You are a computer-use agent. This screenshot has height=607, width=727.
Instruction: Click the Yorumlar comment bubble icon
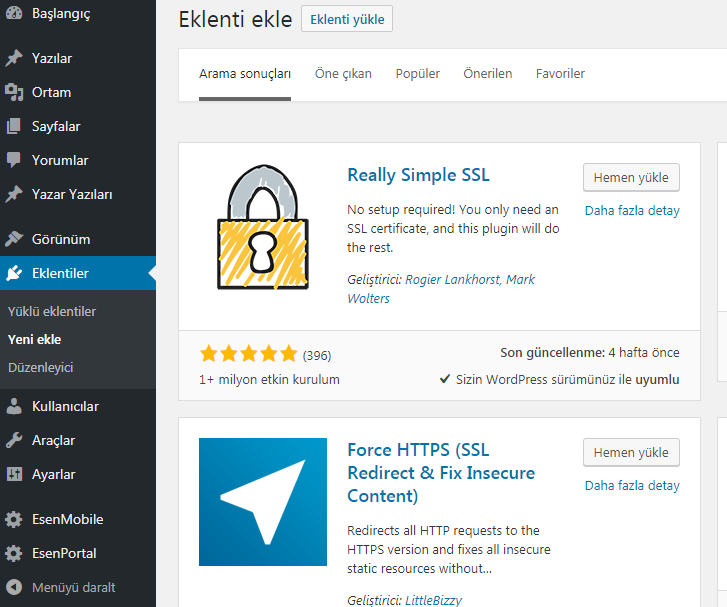click(14, 160)
